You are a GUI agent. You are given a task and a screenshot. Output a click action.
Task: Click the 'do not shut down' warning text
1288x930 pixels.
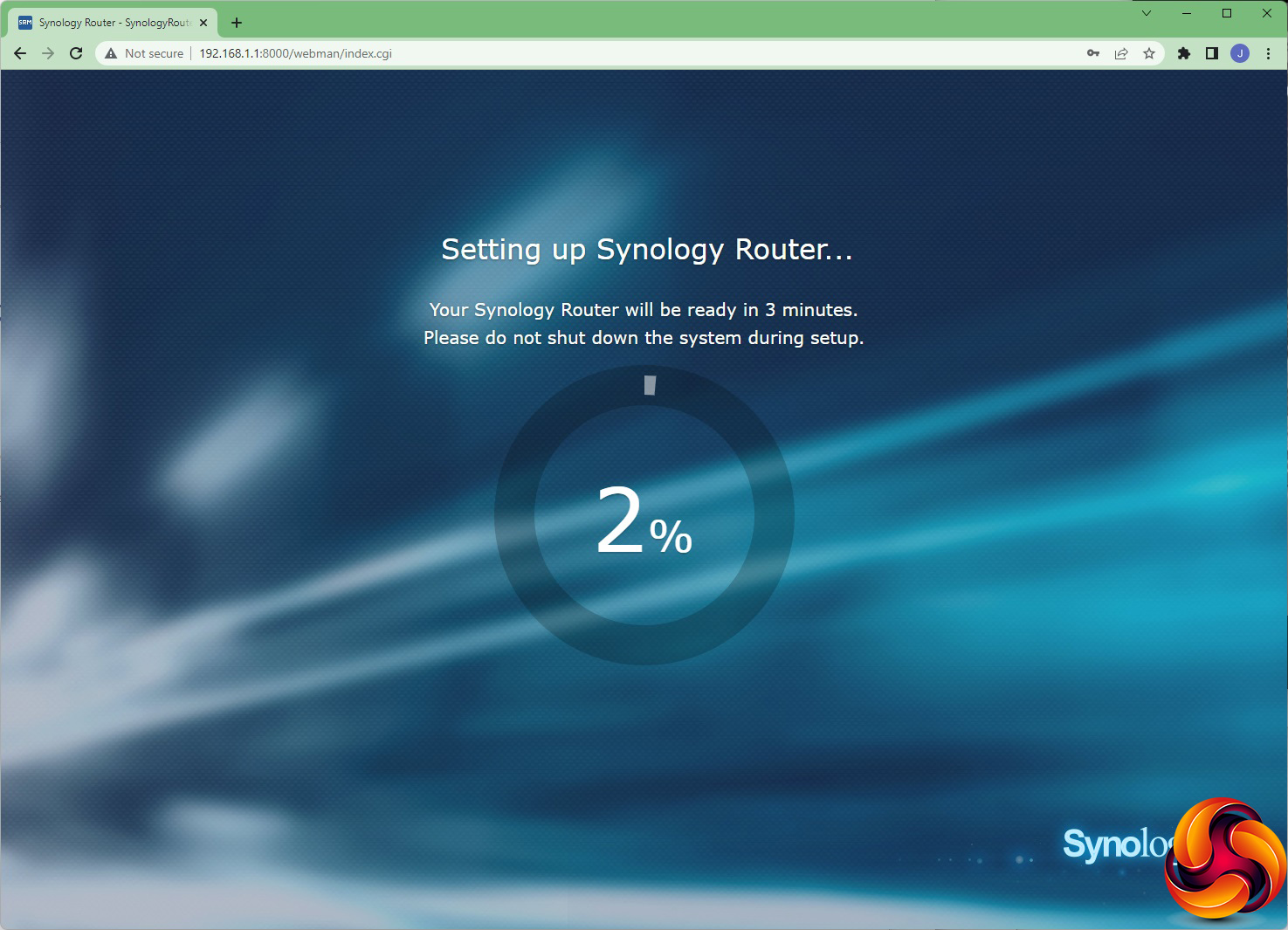pyautogui.click(x=644, y=338)
